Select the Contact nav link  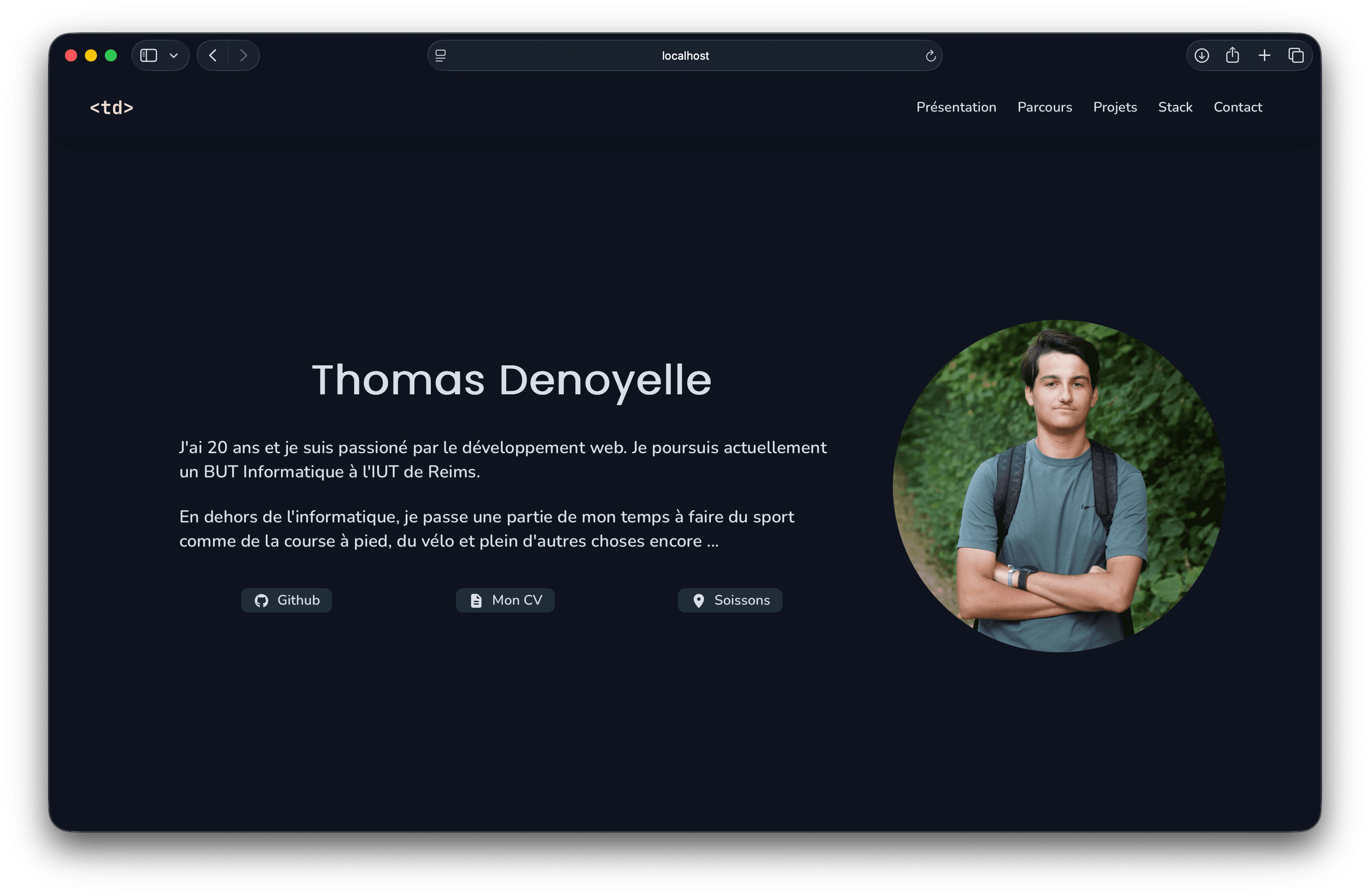point(1238,107)
